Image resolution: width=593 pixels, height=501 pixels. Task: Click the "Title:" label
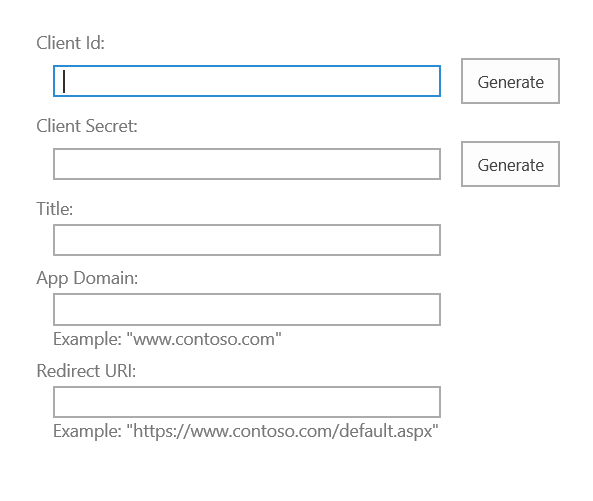(54, 209)
